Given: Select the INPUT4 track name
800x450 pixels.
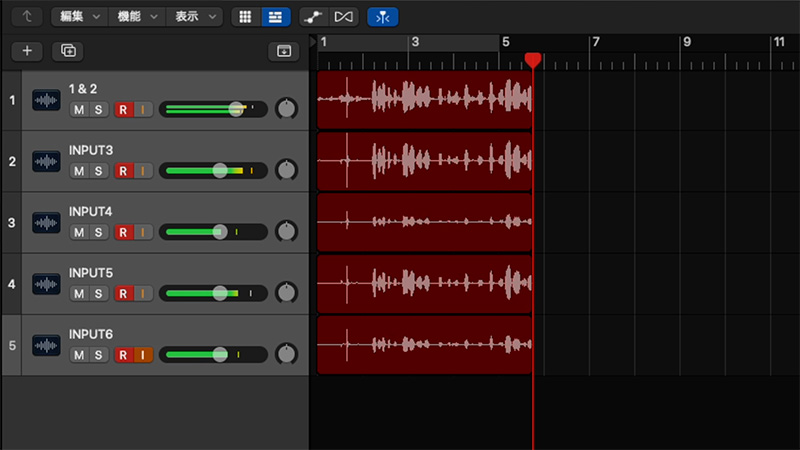Looking at the screenshot, I should (90, 211).
